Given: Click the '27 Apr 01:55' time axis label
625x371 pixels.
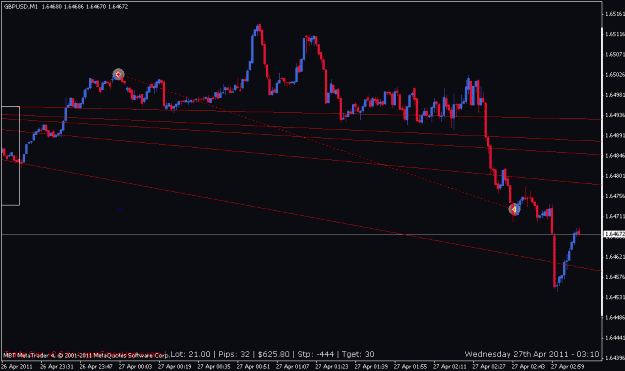Looking at the screenshot, I should (x=411, y=366).
